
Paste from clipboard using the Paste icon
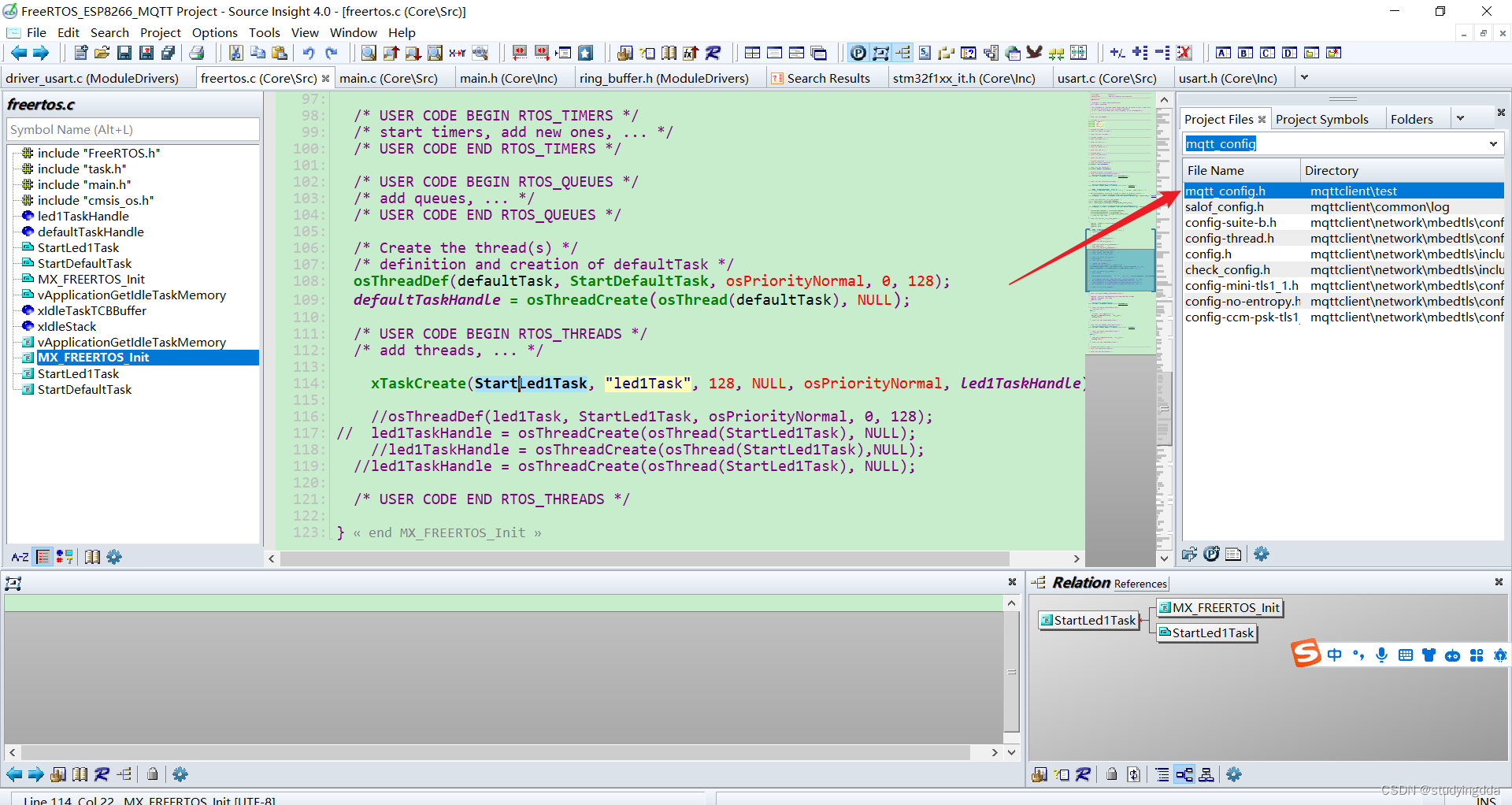[280, 53]
